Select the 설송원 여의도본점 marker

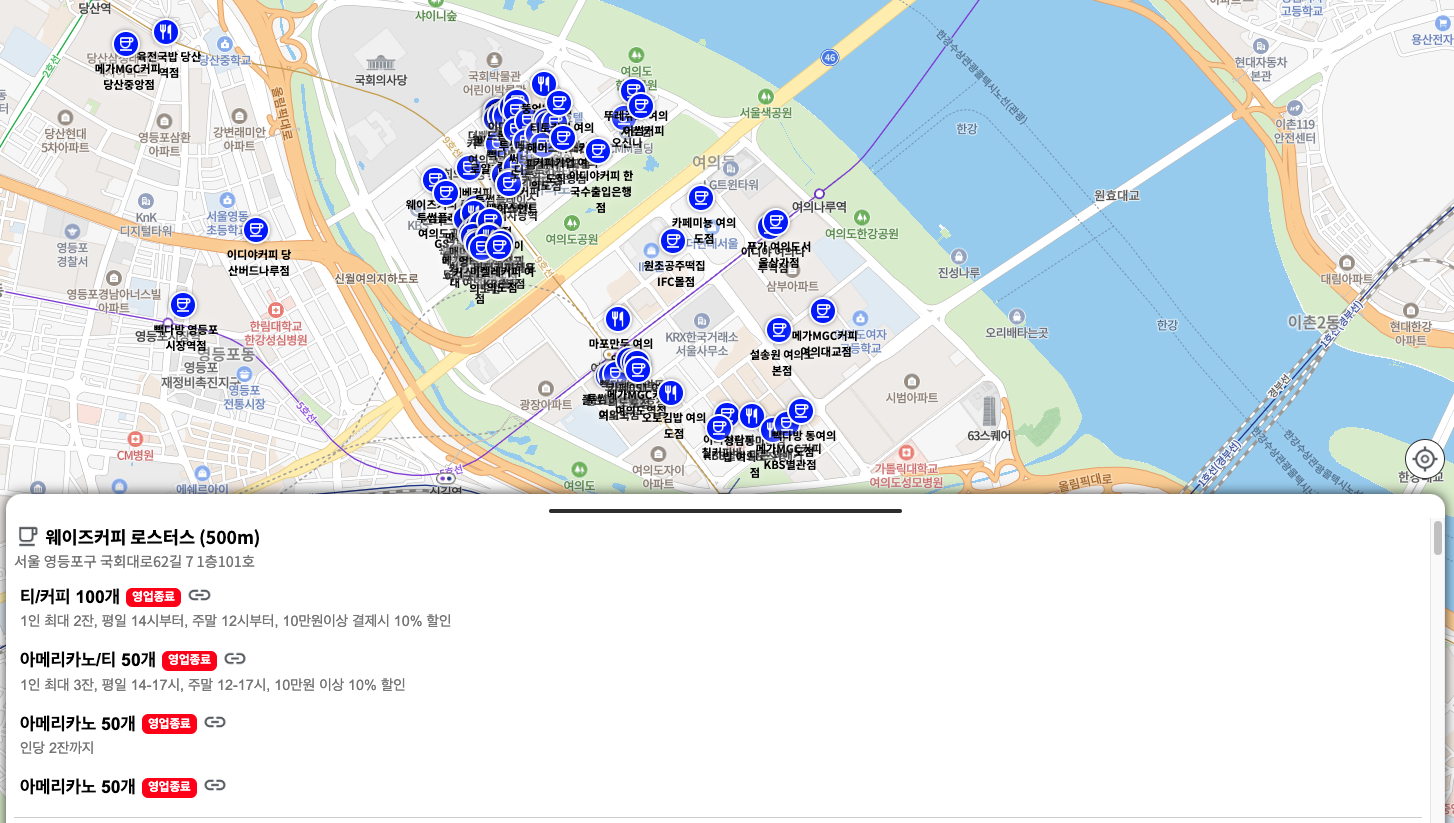pos(779,329)
